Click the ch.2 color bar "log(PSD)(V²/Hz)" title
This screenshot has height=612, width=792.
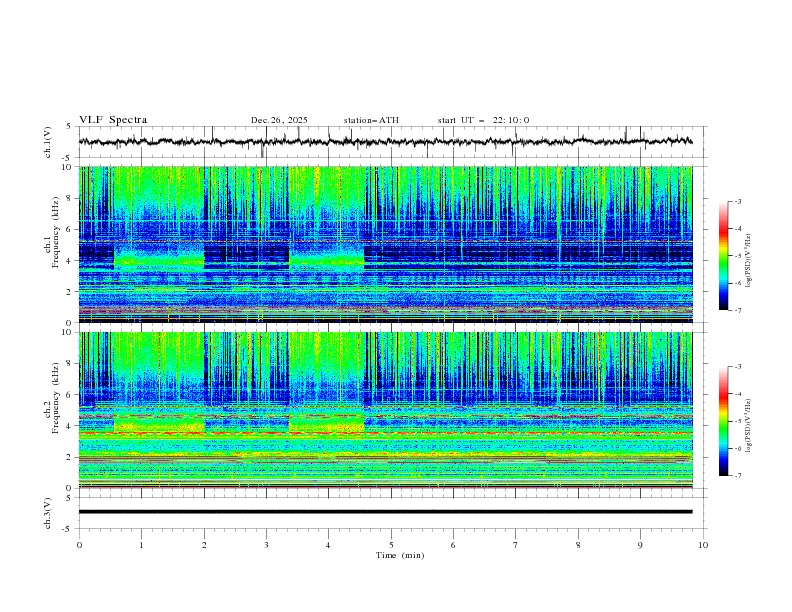748,426
